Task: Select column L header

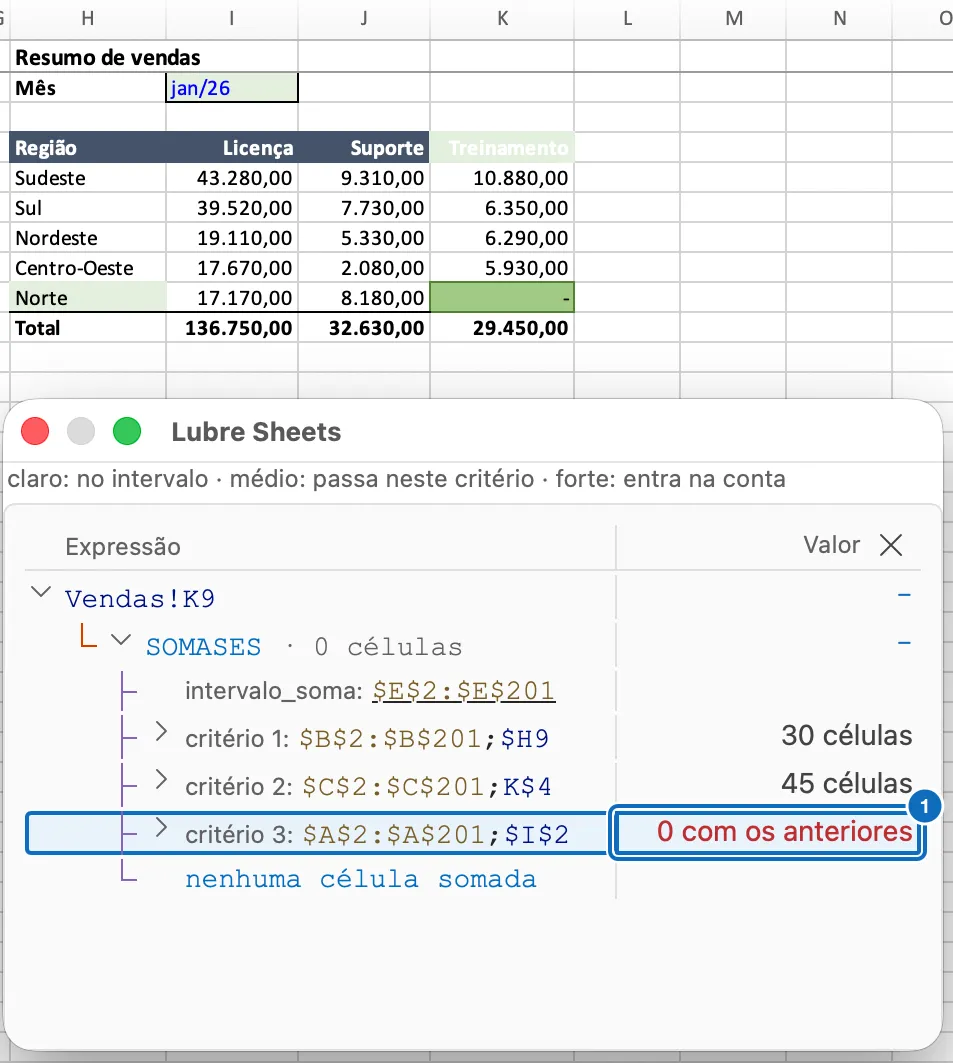Action: coord(628,18)
